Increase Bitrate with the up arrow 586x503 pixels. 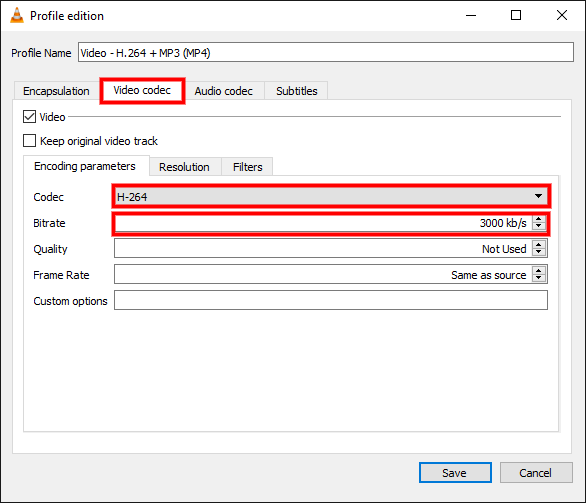pyautogui.click(x=539, y=219)
